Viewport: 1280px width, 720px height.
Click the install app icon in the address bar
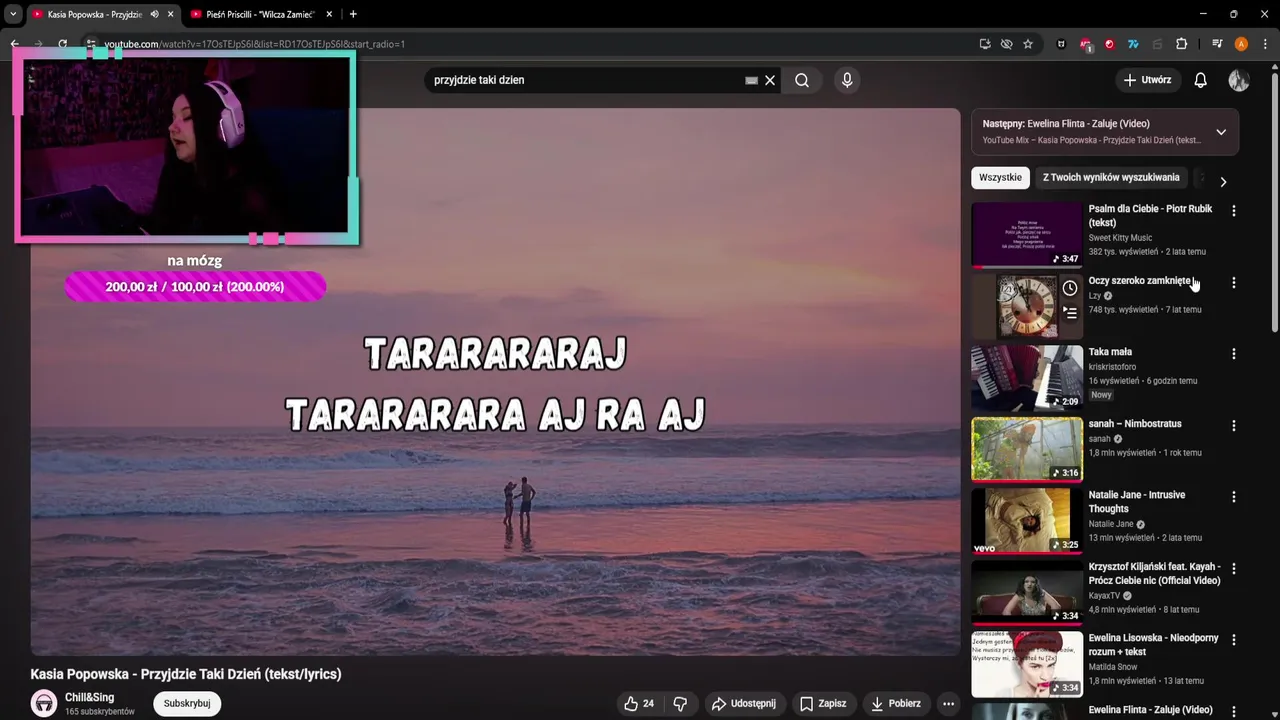pyautogui.click(x=985, y=44)
